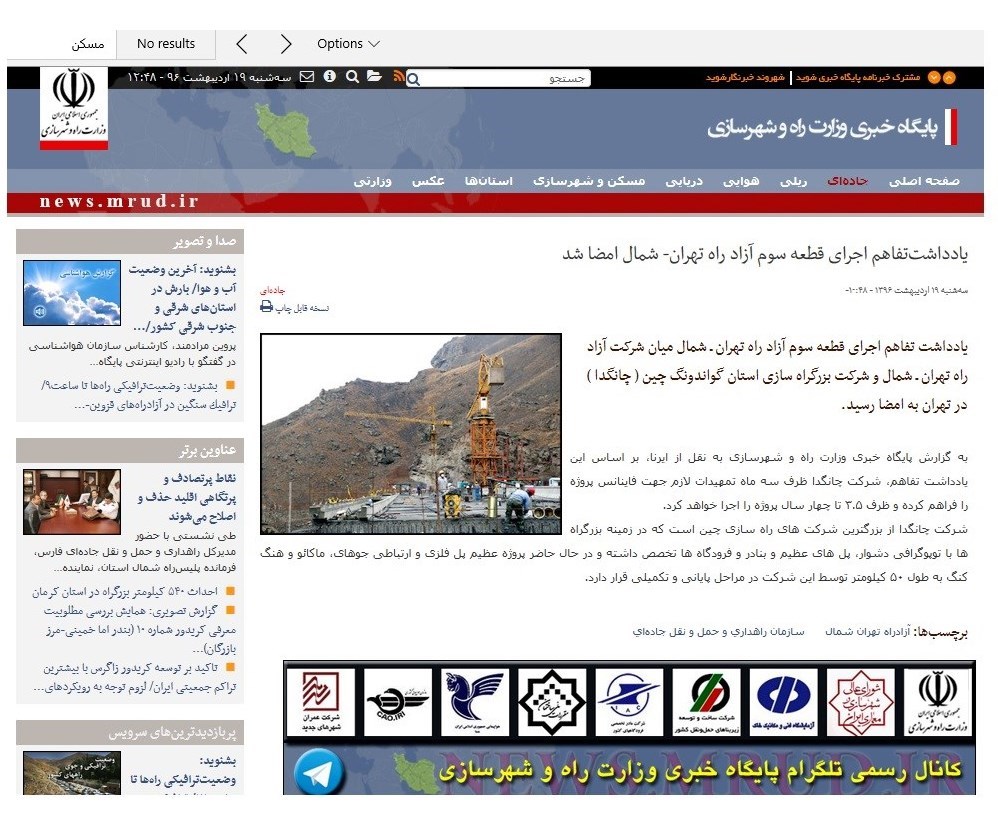
Task: Click the ministry emblem logo at top left
Action: [73, 108]
